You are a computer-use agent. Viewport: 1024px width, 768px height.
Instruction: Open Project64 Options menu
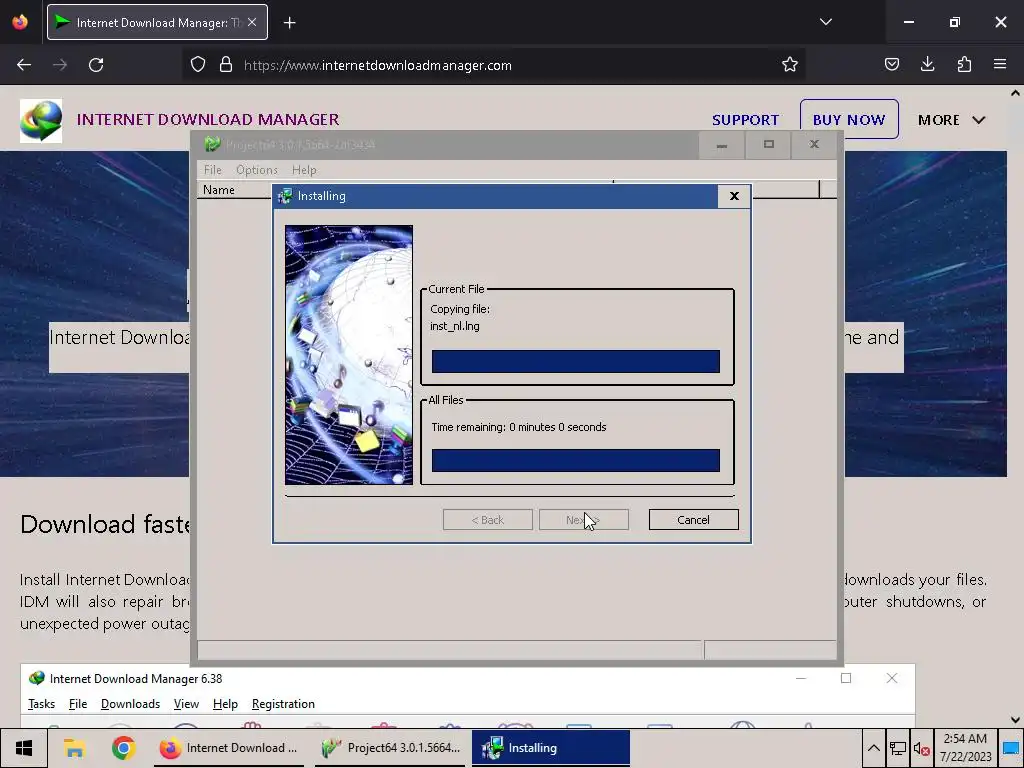[x=257, y=170]
